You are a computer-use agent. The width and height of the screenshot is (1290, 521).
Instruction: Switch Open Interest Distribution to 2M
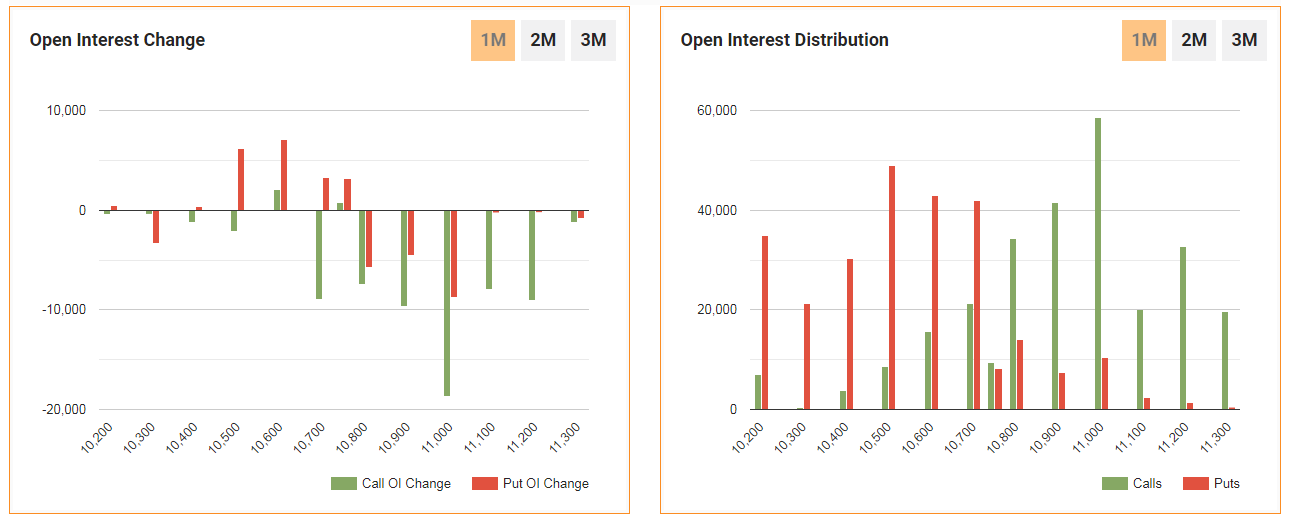[x=1194, y=41]
